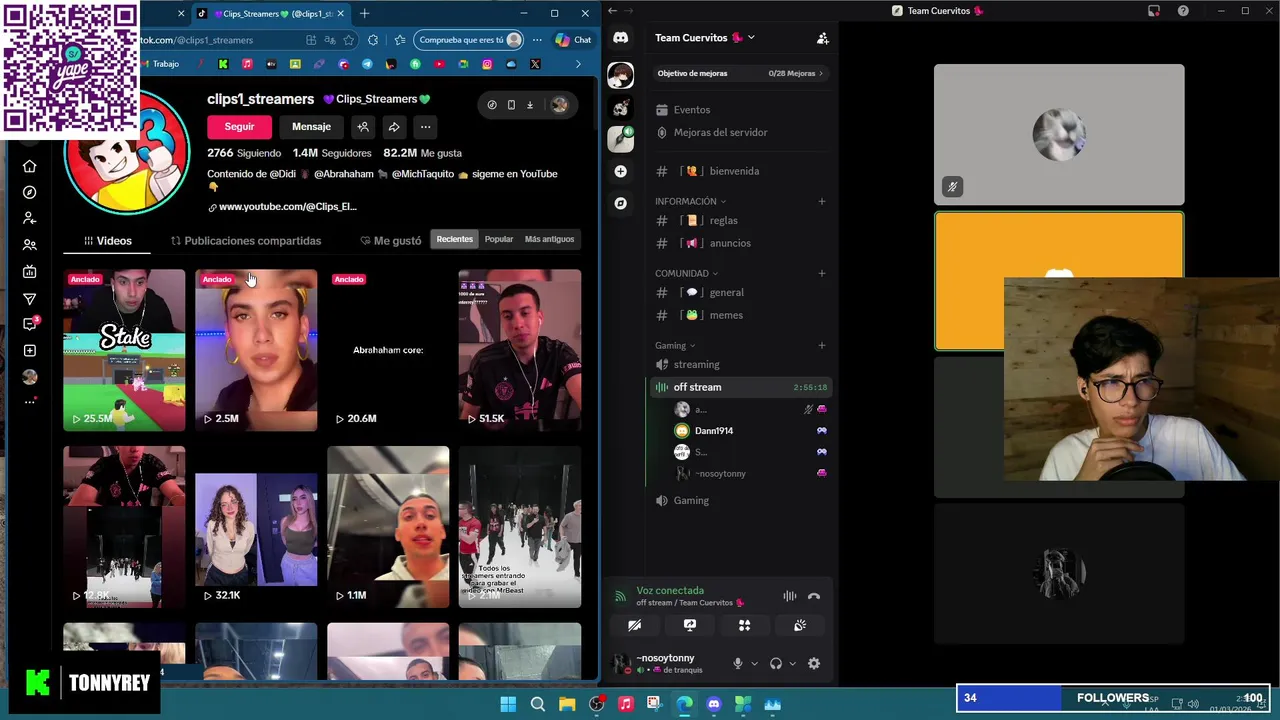Select the Clips_Streamers browser tab
The height and width of the screenshot is (720, 1280).
tap(271, 14)
